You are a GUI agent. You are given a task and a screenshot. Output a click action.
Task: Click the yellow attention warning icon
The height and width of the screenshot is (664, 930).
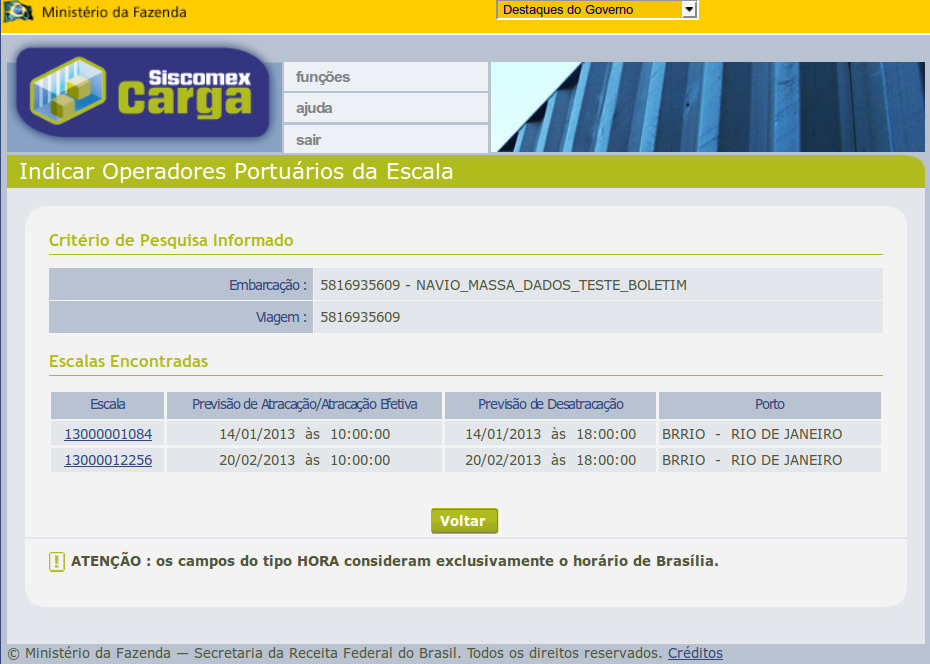tap(57, 561)
